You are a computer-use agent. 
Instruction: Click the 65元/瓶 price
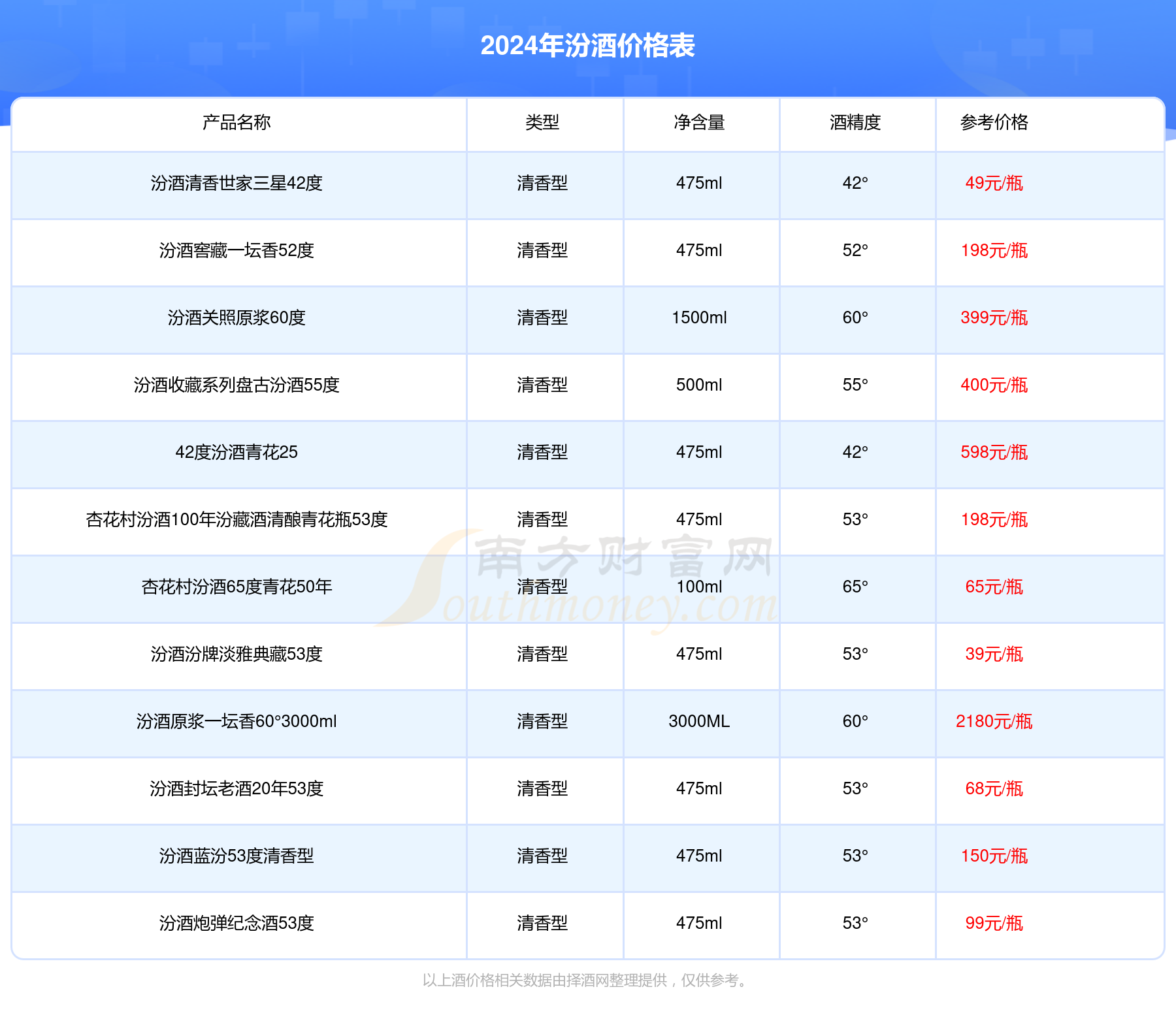pos(994,587)
